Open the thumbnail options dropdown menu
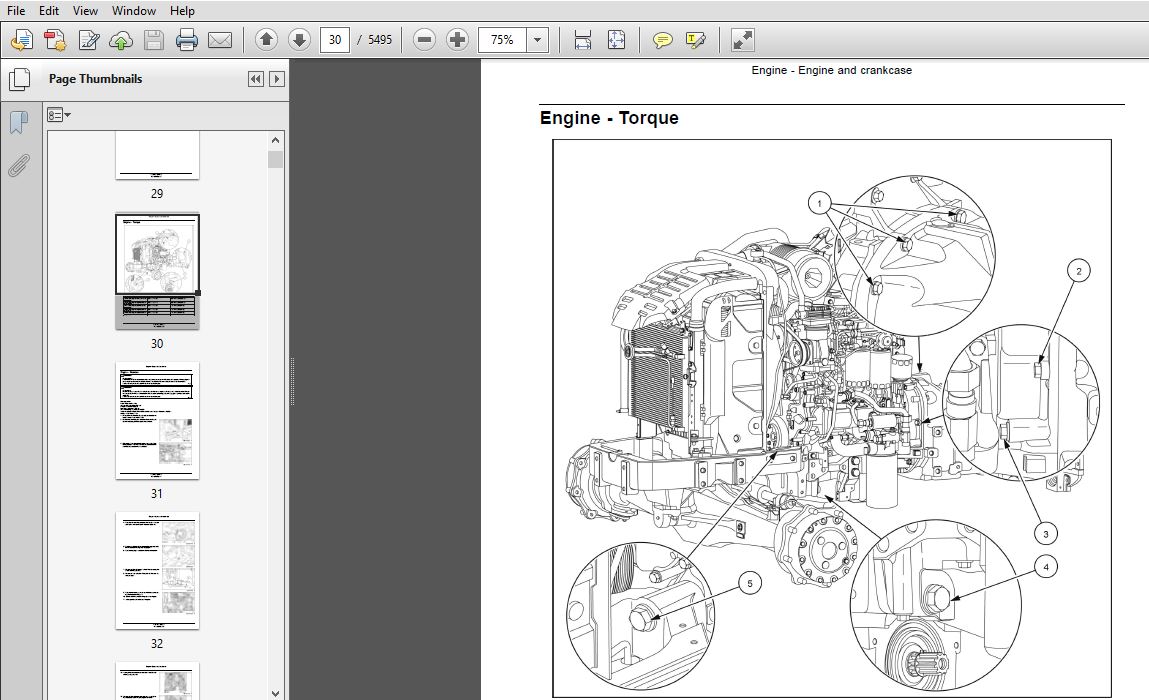Viewport: 1149px width, 700px height. point(59,115)
